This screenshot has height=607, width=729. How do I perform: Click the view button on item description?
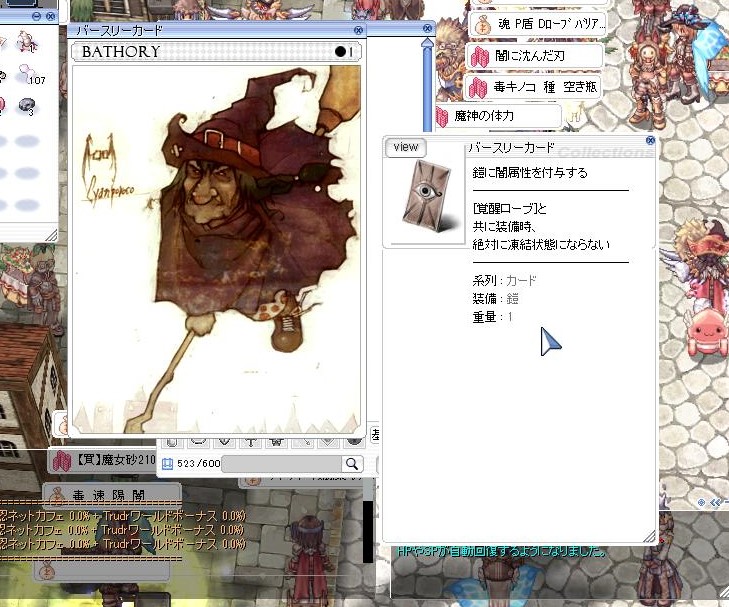[405, 147]
